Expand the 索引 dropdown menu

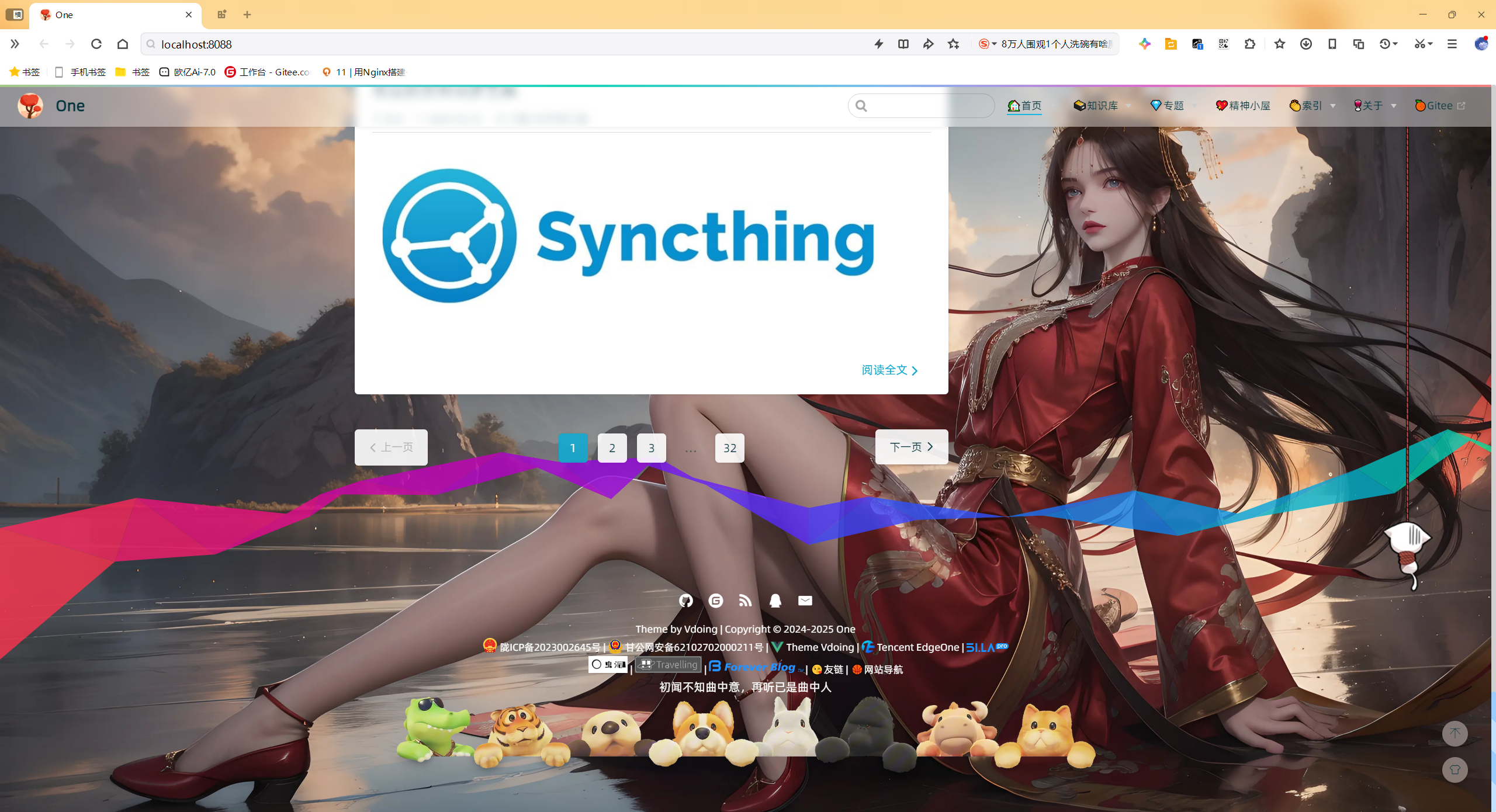1313,106
